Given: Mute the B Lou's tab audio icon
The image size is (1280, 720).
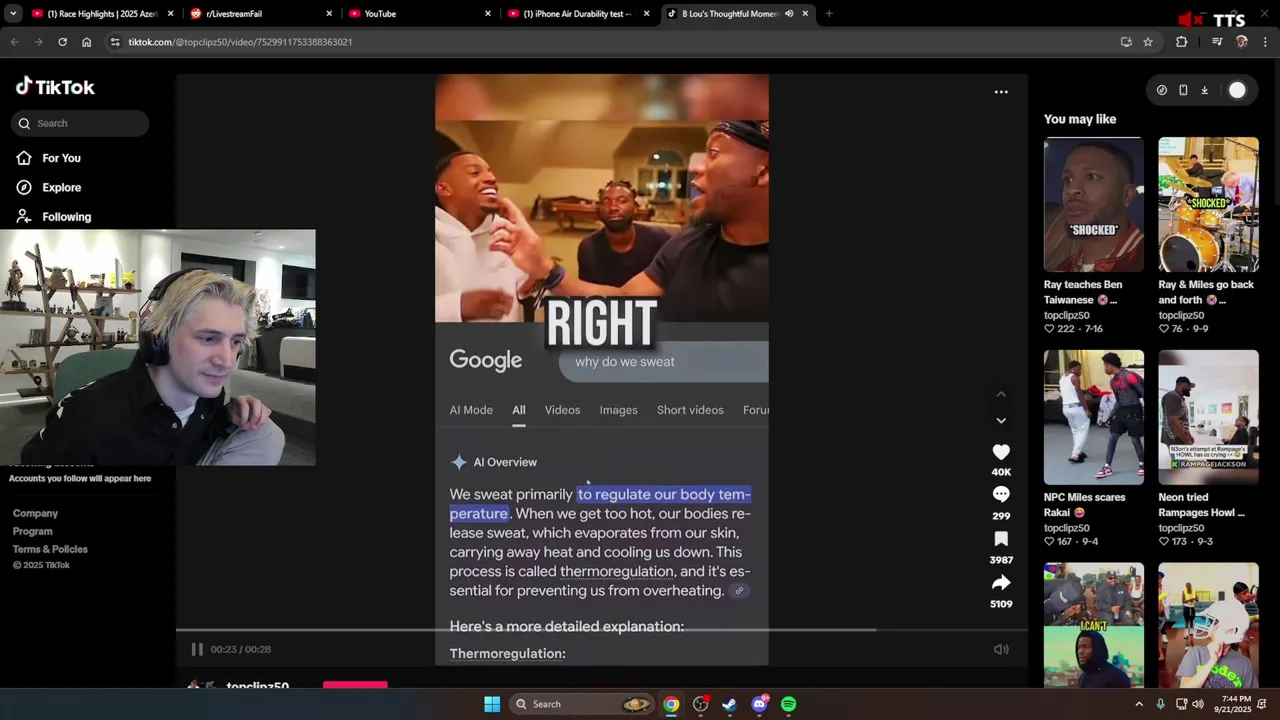Looking at the screenshot, I should [x=789, y=14].
